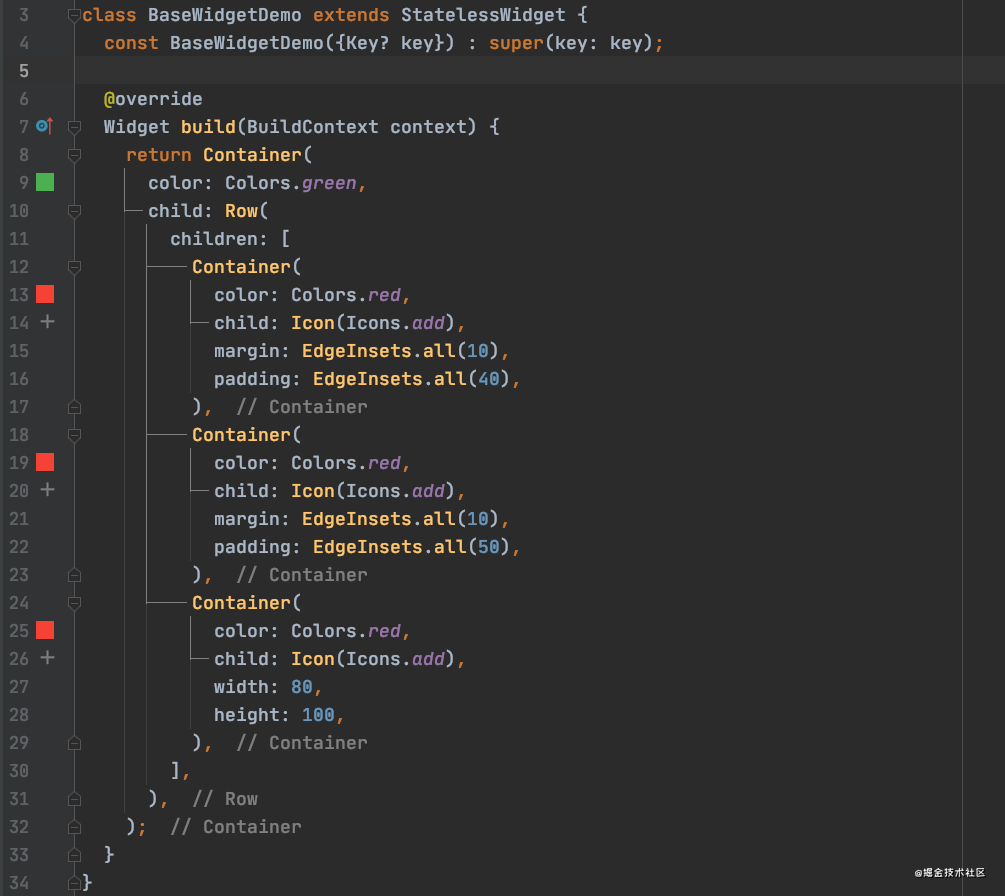Click the height value 100
The height and width of the screenshot is (896, 1005).
tap(318, 715)
